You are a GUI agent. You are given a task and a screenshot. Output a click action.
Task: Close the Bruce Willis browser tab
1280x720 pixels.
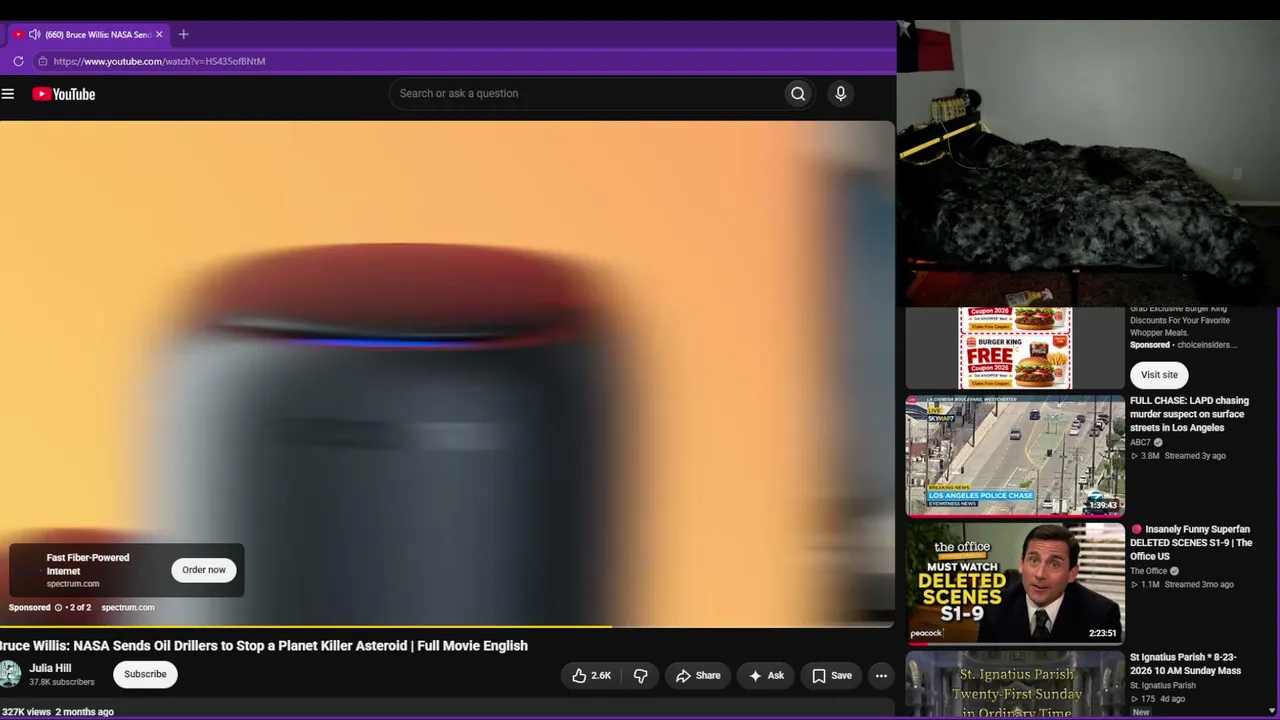(x=159, y=34)
